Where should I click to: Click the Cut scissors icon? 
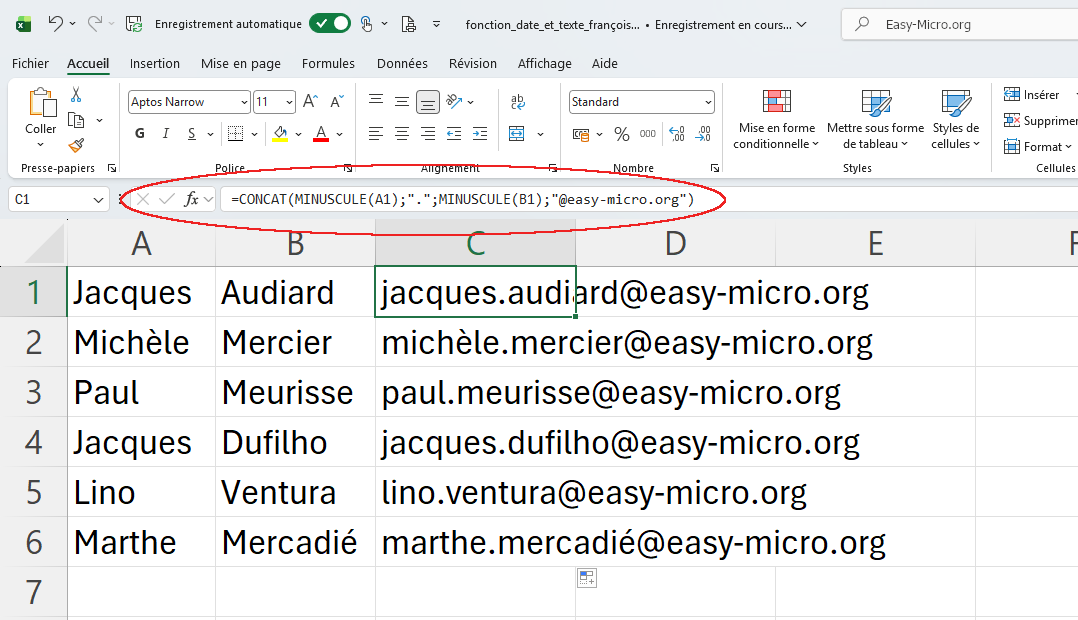pos(76,95)
